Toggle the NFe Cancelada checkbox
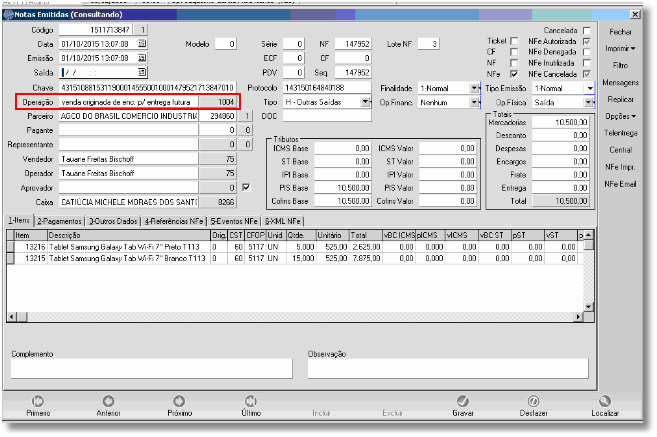Image resolution: width=657 pixels, height=437 pixels. coord(587,74)
